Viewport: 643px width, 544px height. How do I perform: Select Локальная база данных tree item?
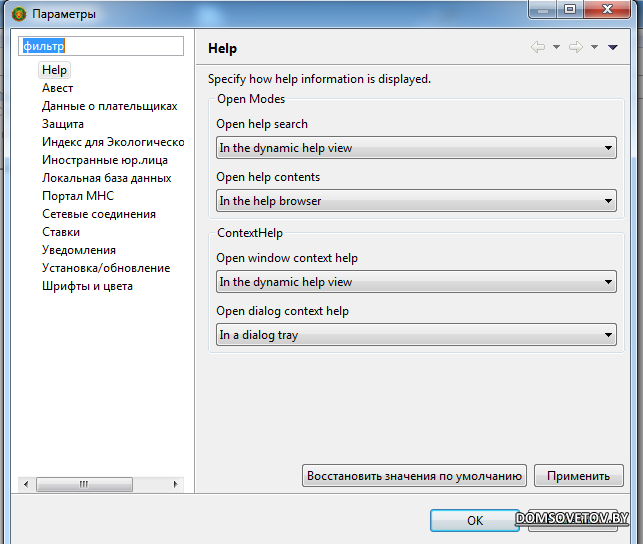(x=107, y=178)
